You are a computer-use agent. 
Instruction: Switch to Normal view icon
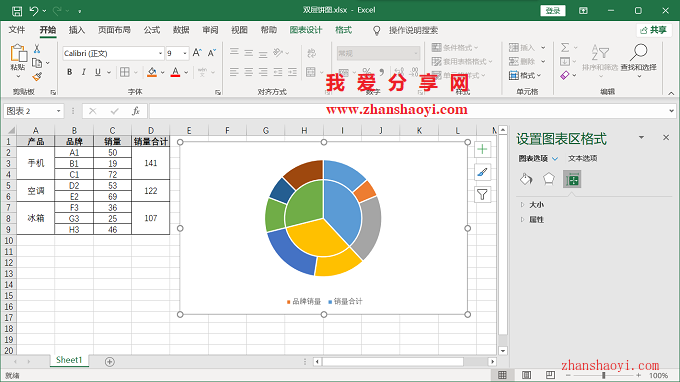pyautogui.click(x=502, y=375)
